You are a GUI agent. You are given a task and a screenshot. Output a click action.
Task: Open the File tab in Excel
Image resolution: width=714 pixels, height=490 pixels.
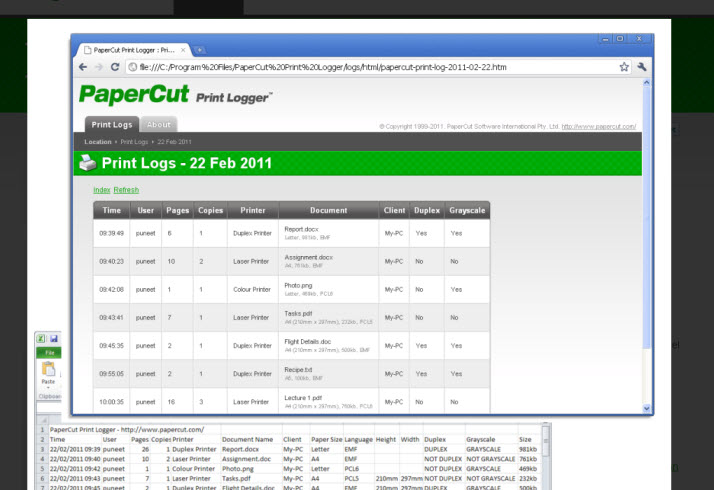coord(49,352)
